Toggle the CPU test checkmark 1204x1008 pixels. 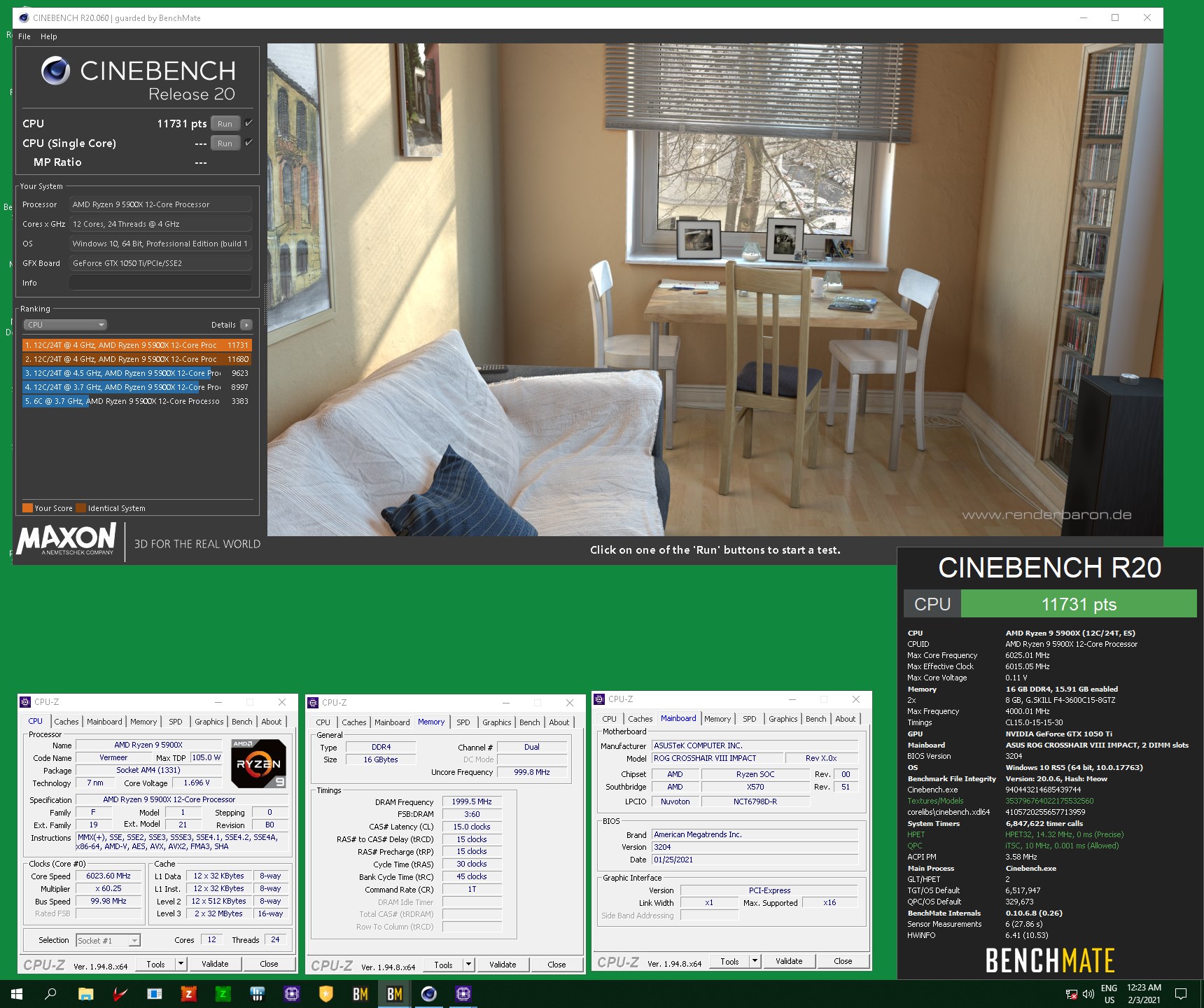point(248,123)
